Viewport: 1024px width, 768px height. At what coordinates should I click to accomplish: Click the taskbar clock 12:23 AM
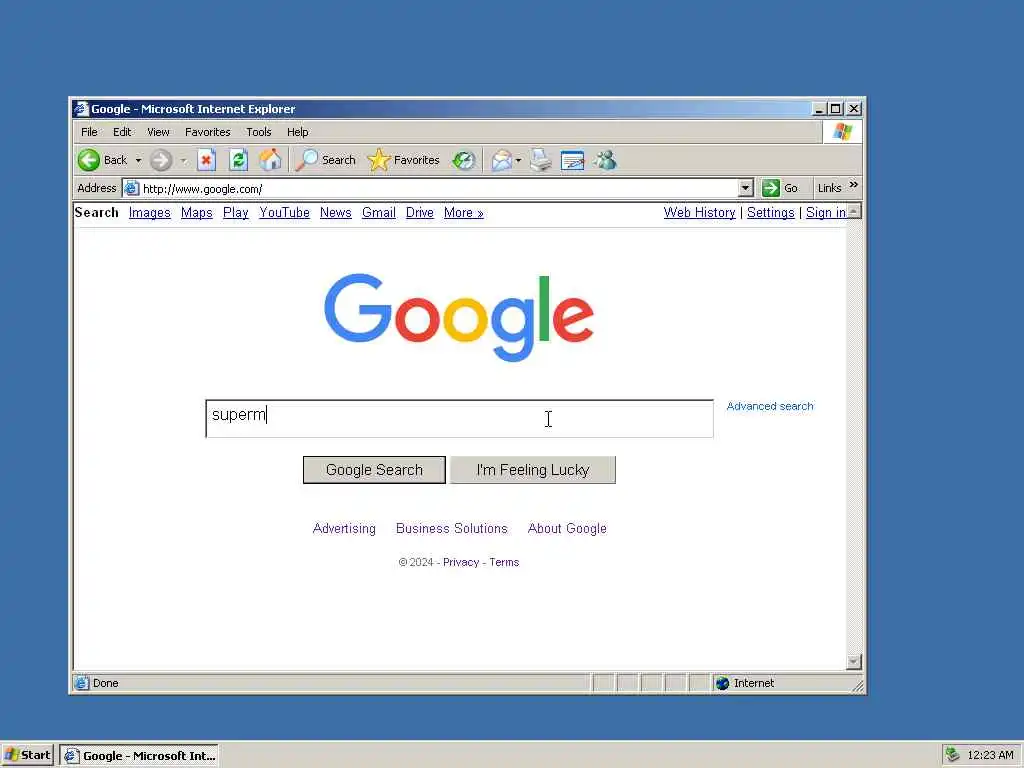[990, 756]
